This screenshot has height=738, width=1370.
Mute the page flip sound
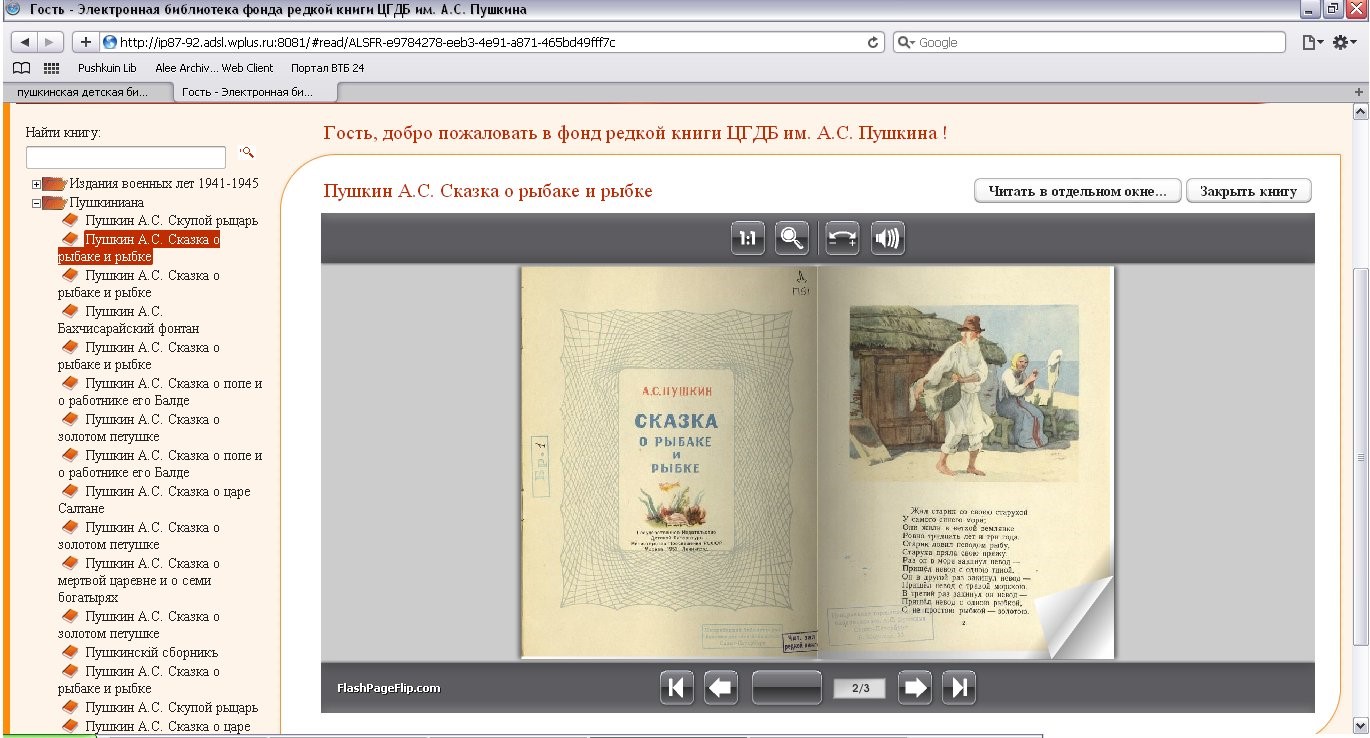tap(887, 238)
